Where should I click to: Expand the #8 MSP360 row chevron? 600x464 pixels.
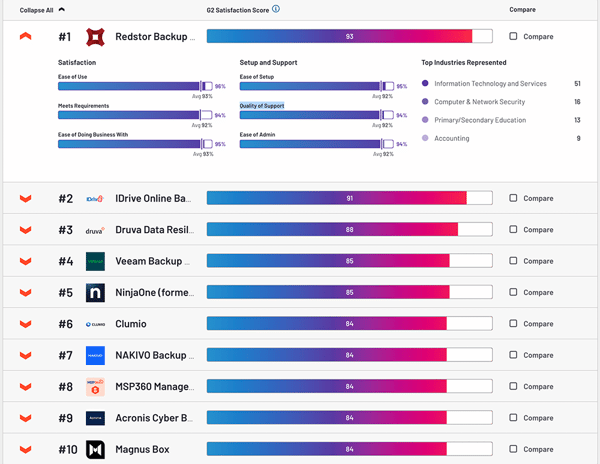25,387
